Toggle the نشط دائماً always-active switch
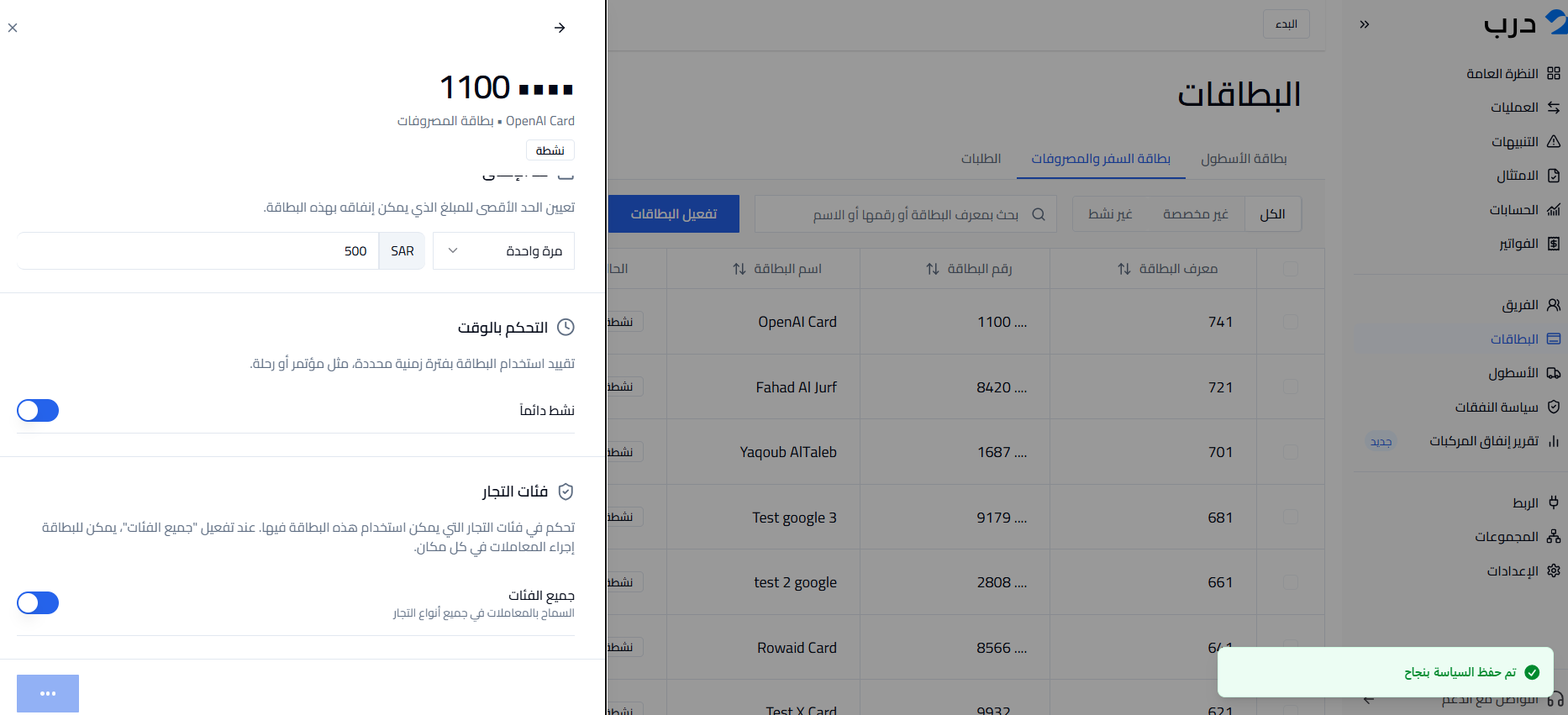The image size is (1568, 715). click(x=38, y=410)
